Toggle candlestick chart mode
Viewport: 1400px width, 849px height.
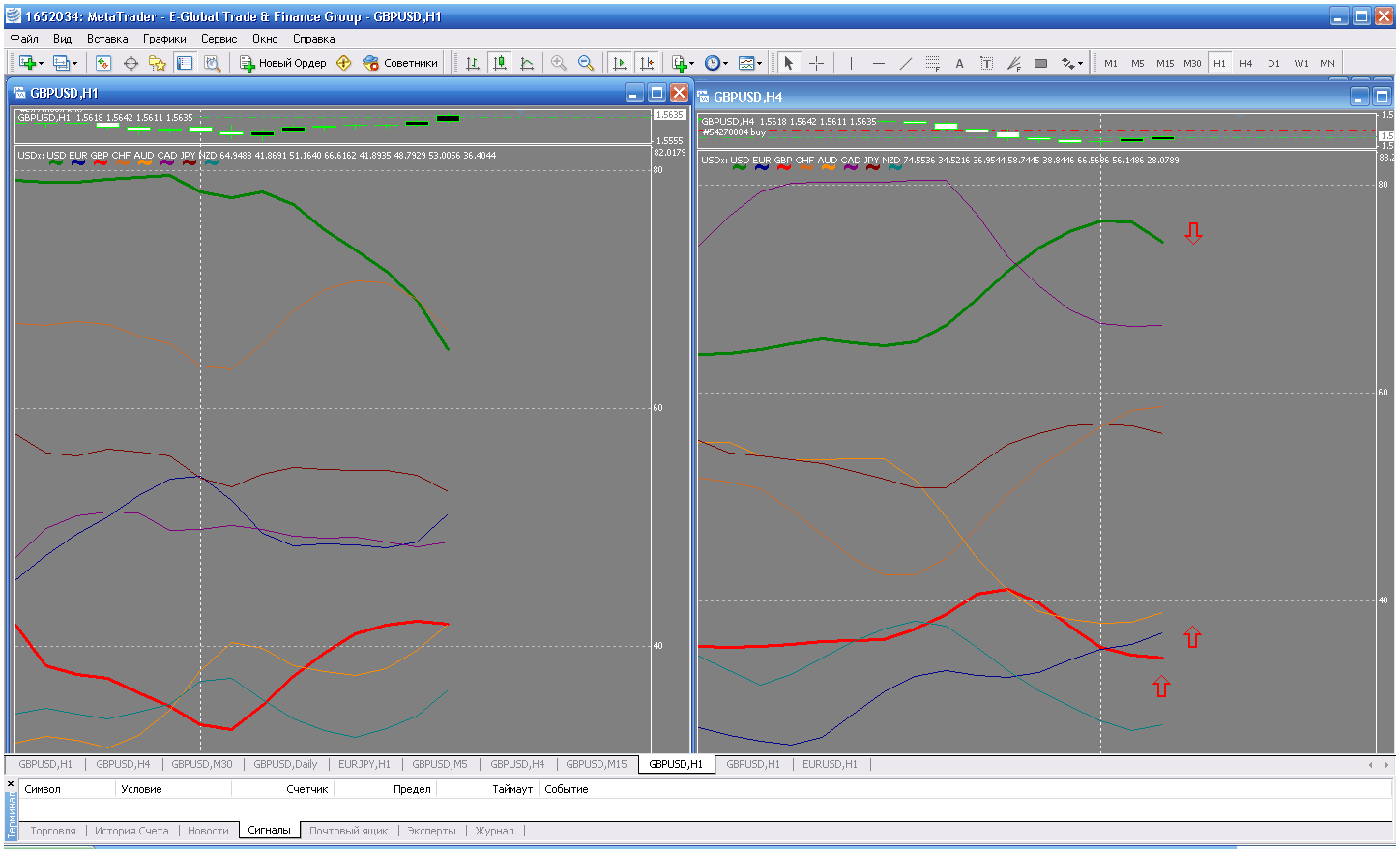click(500, 63)
